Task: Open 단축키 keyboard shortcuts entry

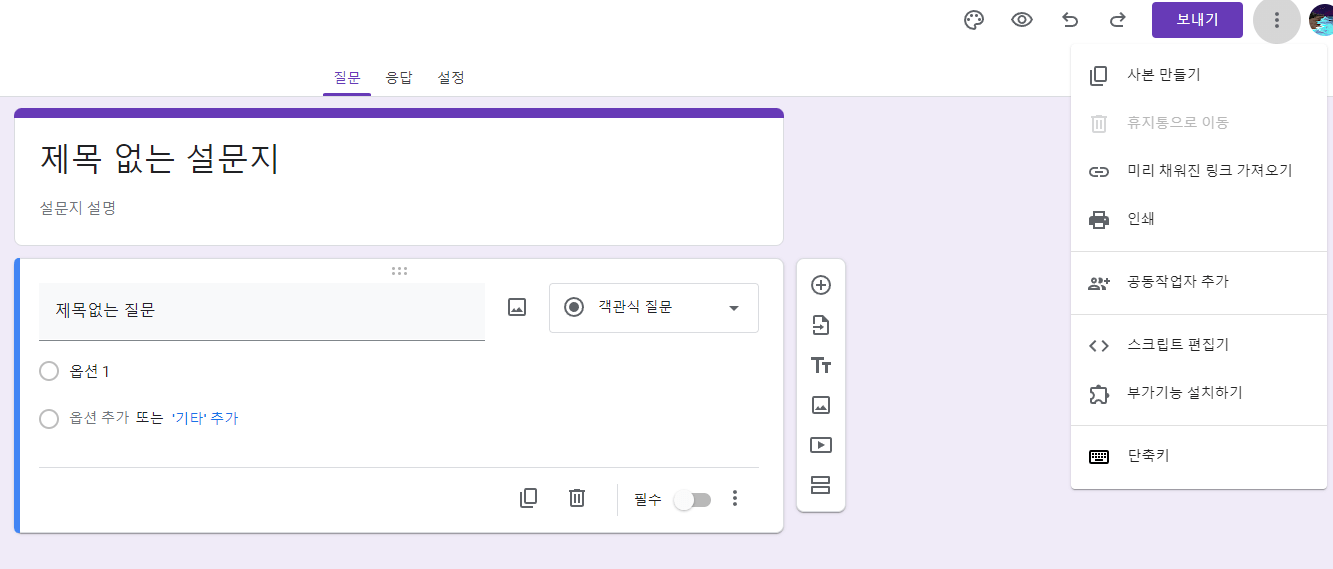Action: (1199, 456)
